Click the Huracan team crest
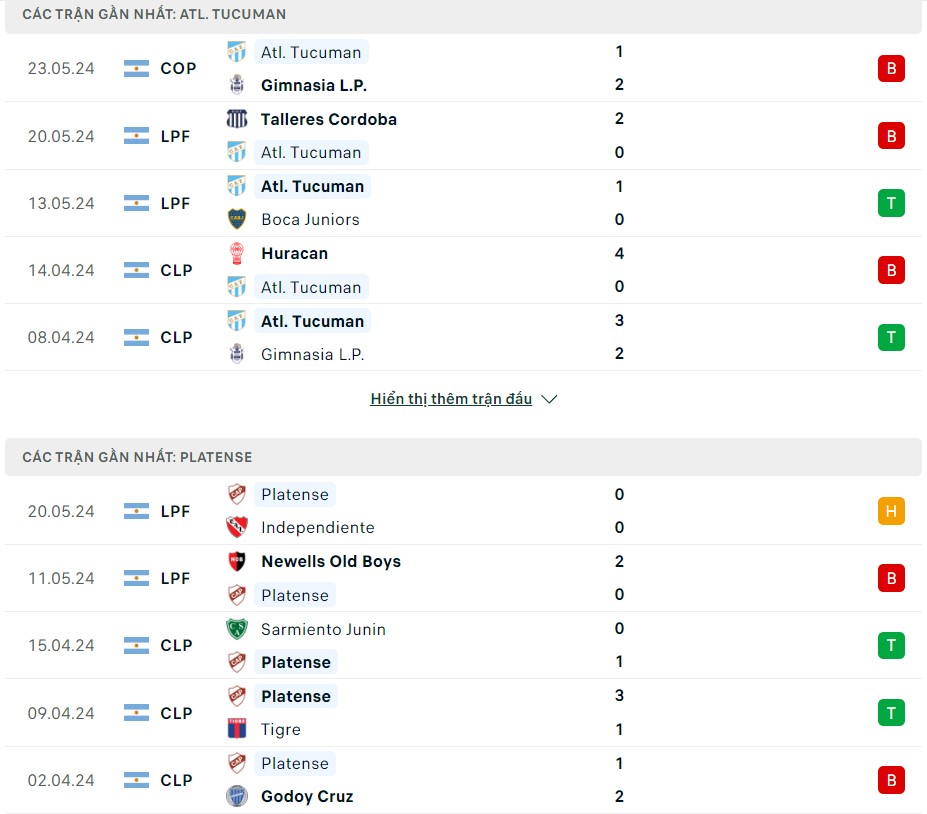The image size is (927, 814). tap(237, 254)
